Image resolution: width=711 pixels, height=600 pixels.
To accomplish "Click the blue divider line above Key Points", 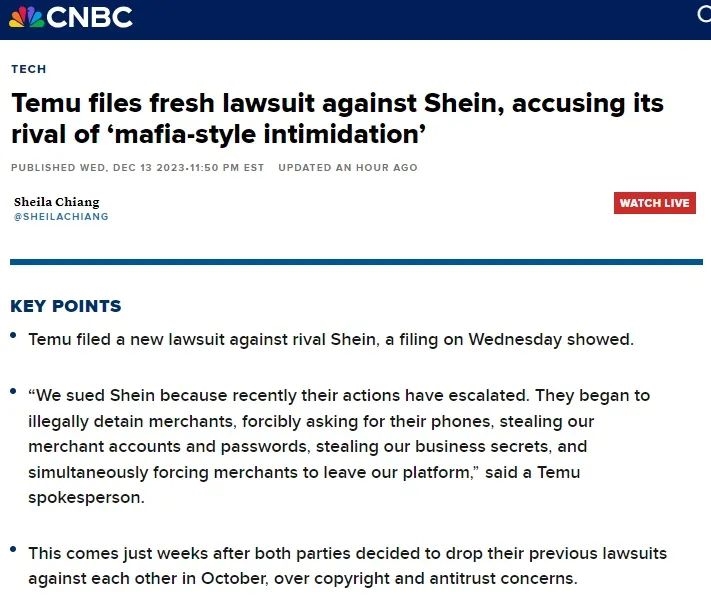I will (356, 262).
